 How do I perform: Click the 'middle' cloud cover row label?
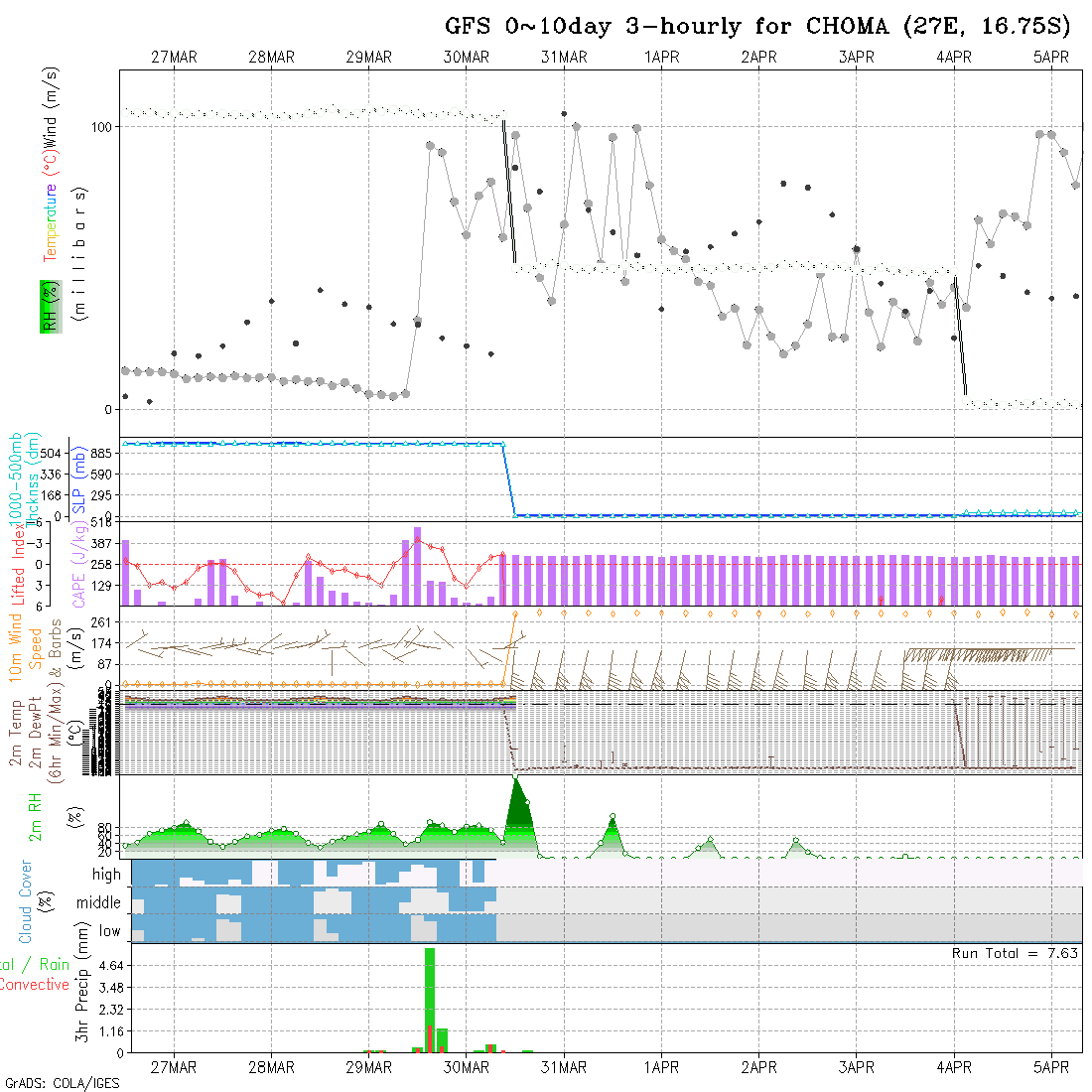pos(98,903)
